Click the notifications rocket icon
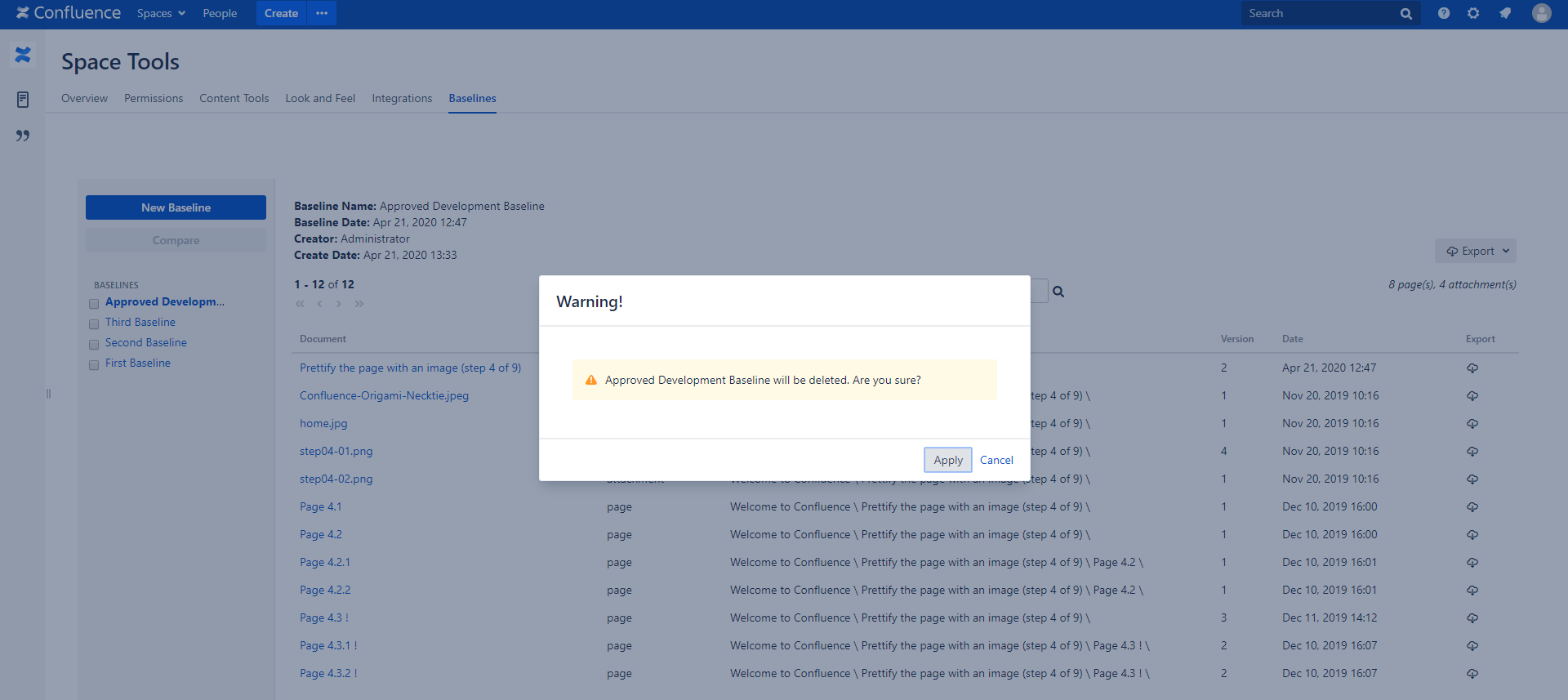The image size is (1568, 700). click(x=1505, y=13)
